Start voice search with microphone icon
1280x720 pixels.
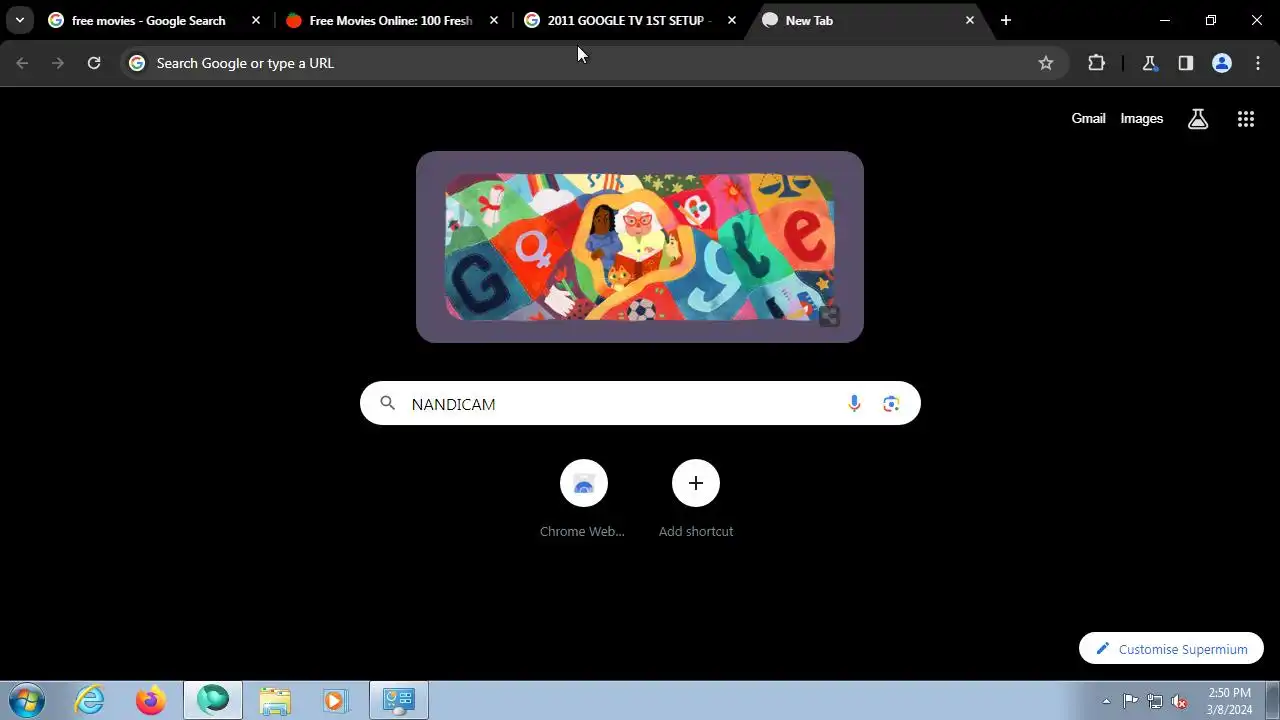coord(854,403)
